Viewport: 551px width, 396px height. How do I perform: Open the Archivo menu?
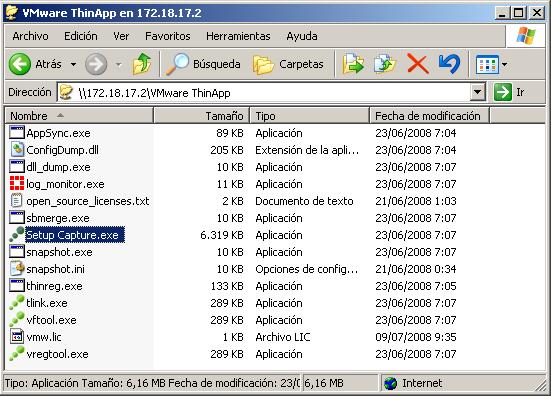tap(31, 36)
